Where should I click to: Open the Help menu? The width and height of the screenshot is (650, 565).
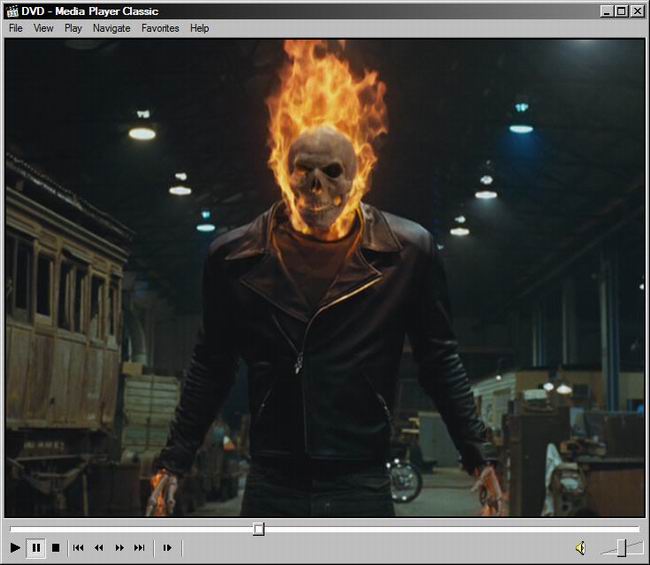coord(199,28)
